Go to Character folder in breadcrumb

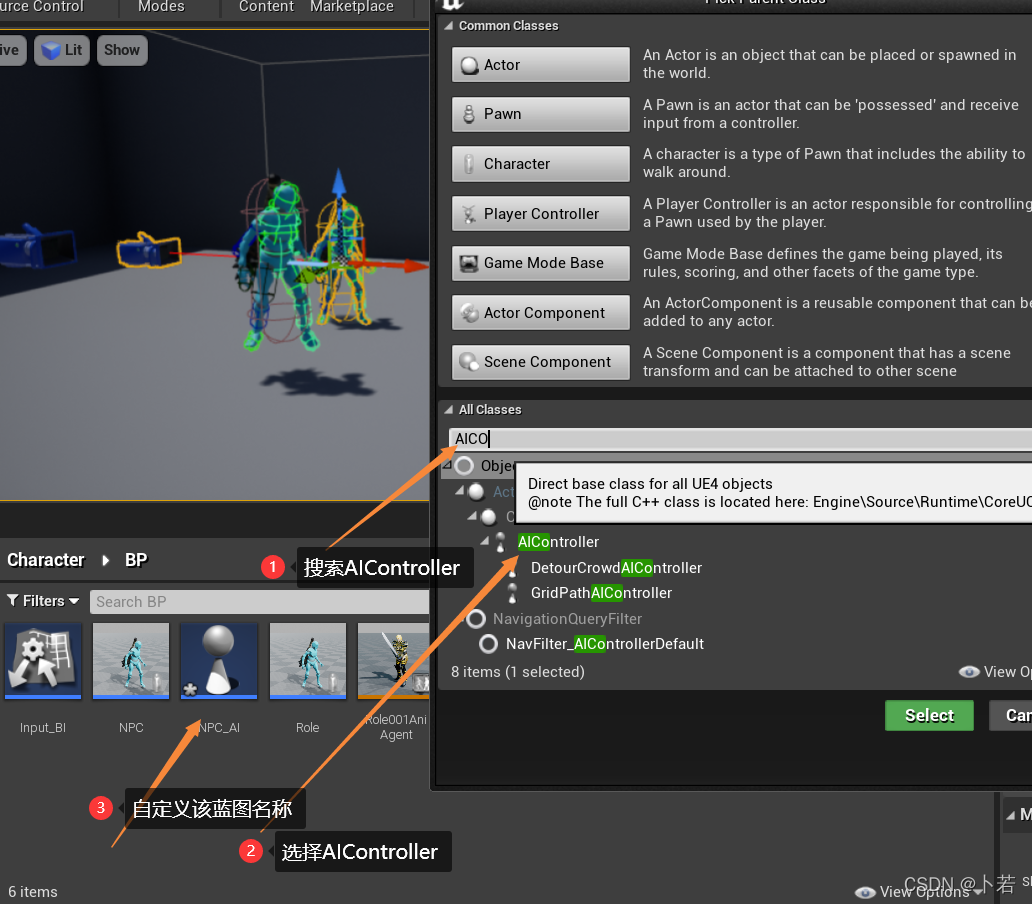click(x=46, y=560)
